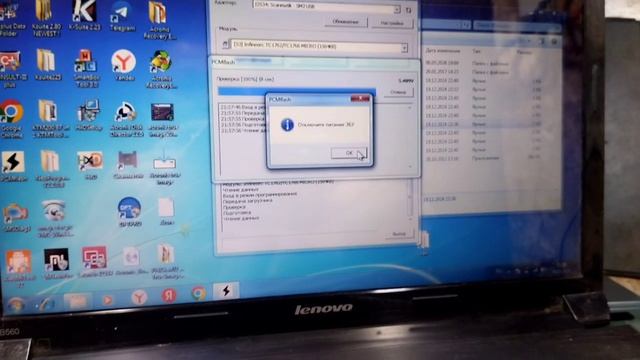Click the blue info icon in the dialog
Screen dimensions: 640x360
coord(287,125)
